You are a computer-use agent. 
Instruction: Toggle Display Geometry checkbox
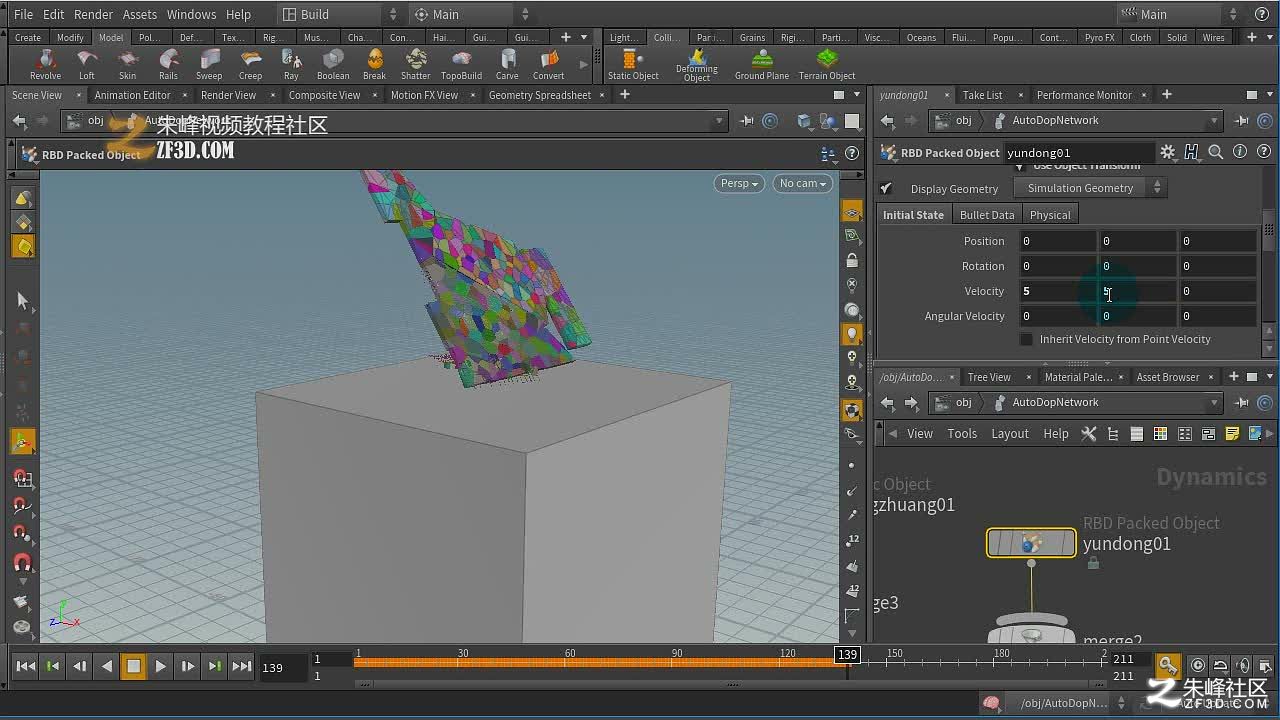click(x=886, y=188)
